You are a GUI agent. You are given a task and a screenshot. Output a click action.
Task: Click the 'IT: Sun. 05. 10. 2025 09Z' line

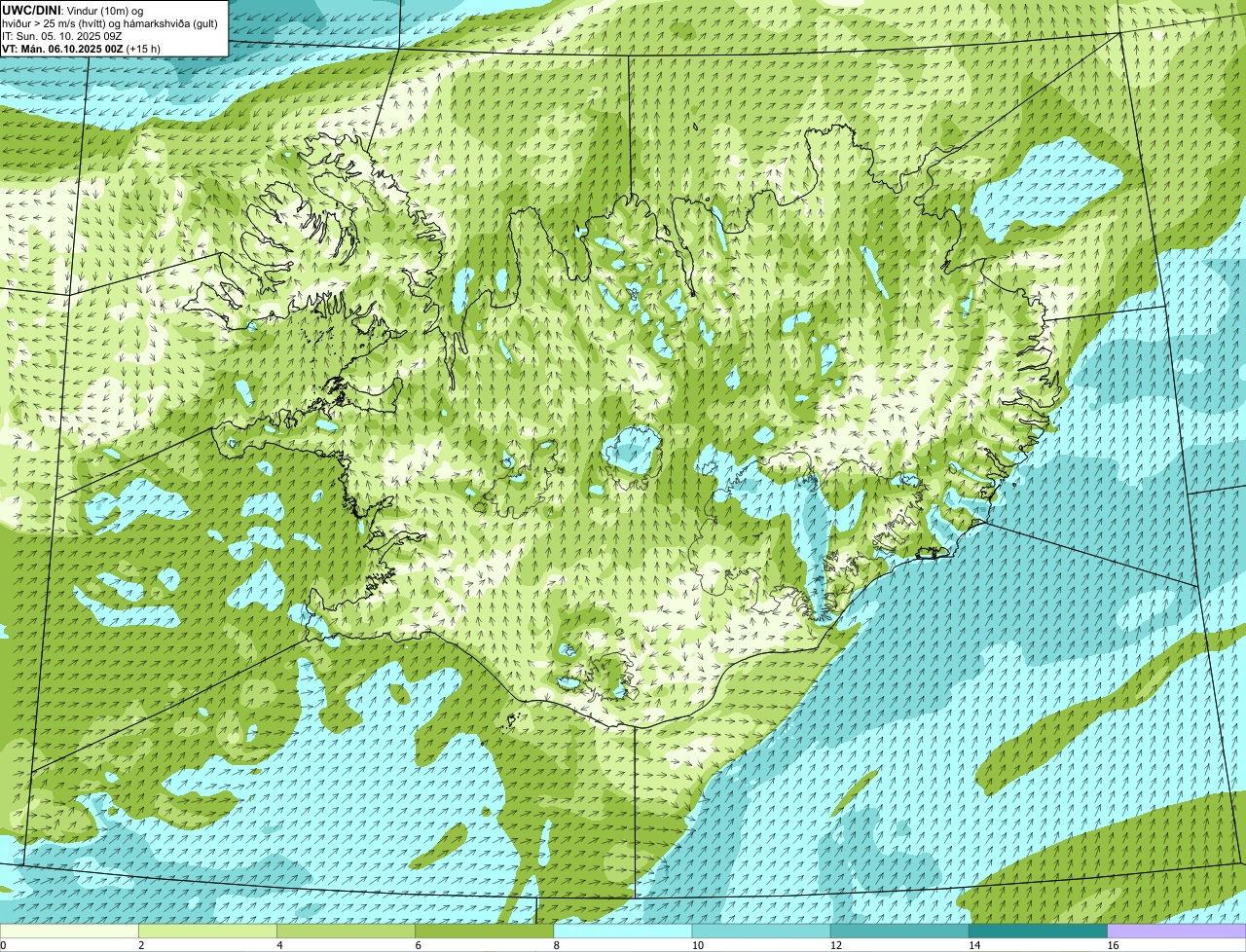tap(62, 36)
